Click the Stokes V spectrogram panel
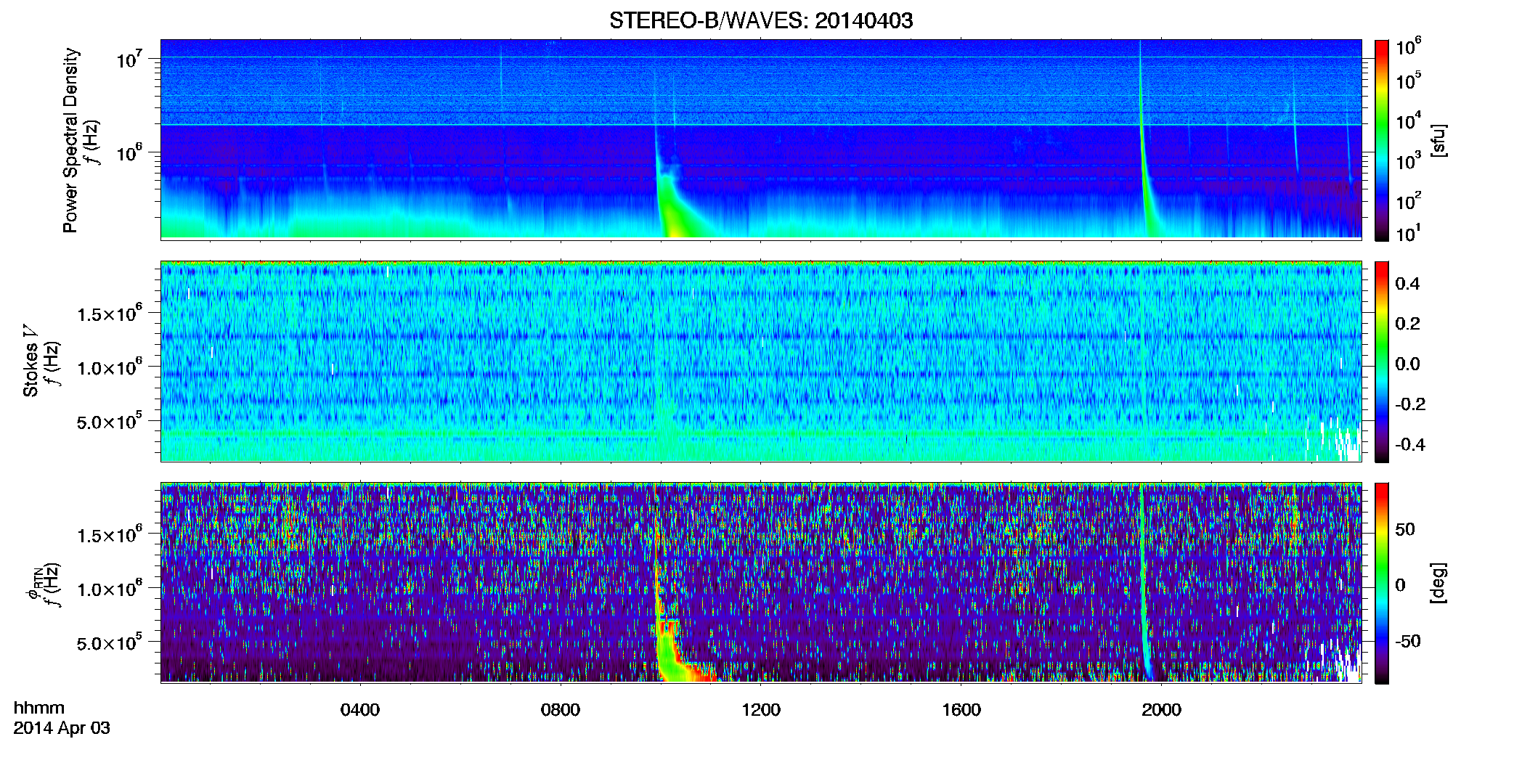Viewport: 1522px width, 784px height. 761,362
